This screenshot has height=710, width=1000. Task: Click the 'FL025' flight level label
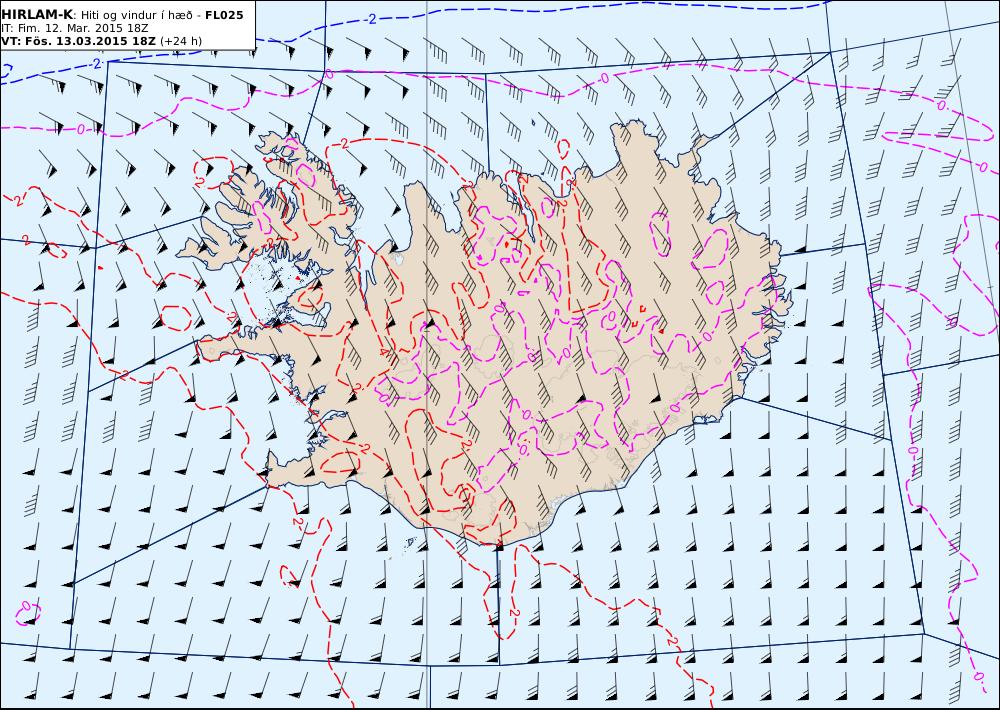[224, 15]
